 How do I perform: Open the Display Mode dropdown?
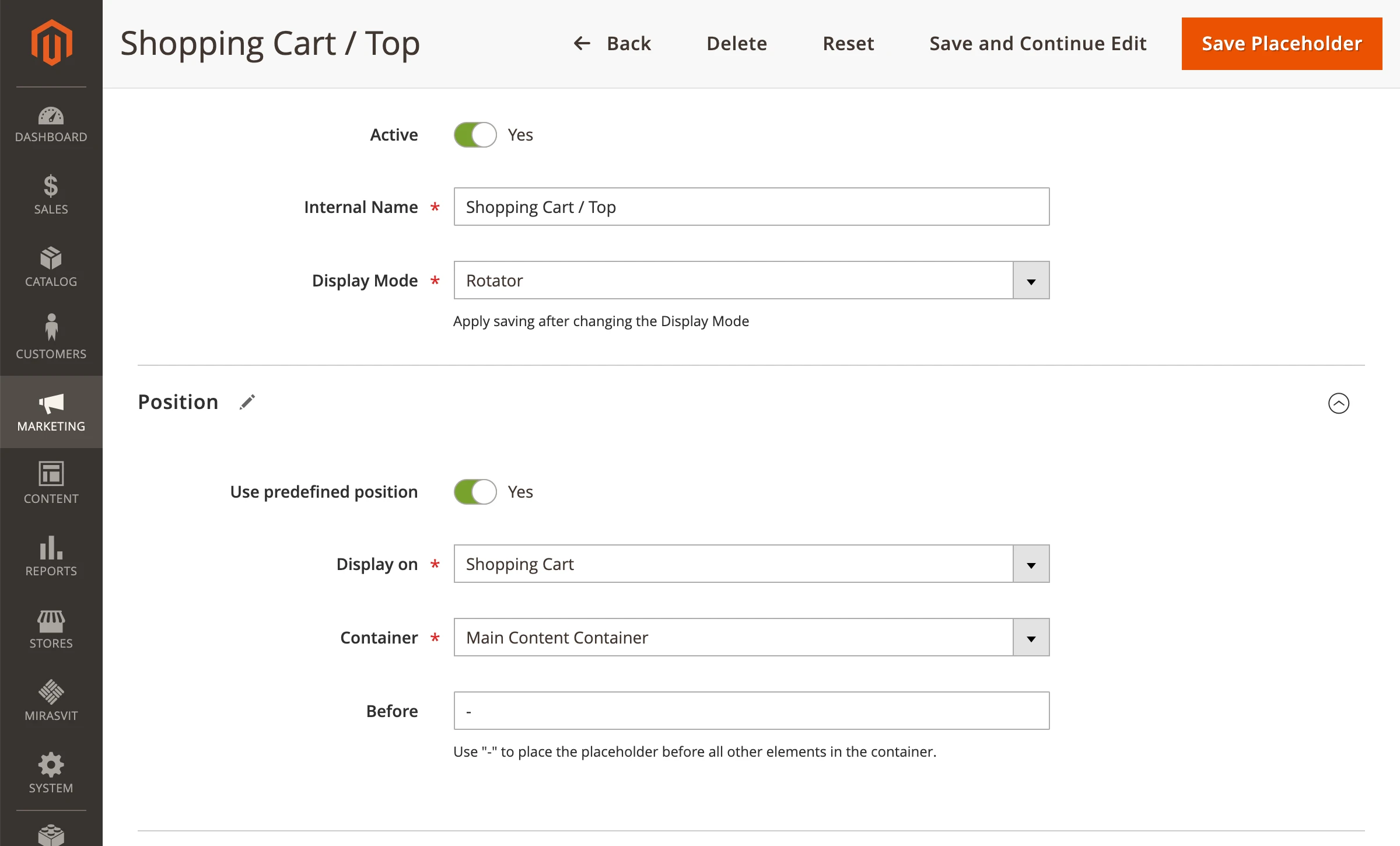pyautogui.click(x=1031, y=281)
